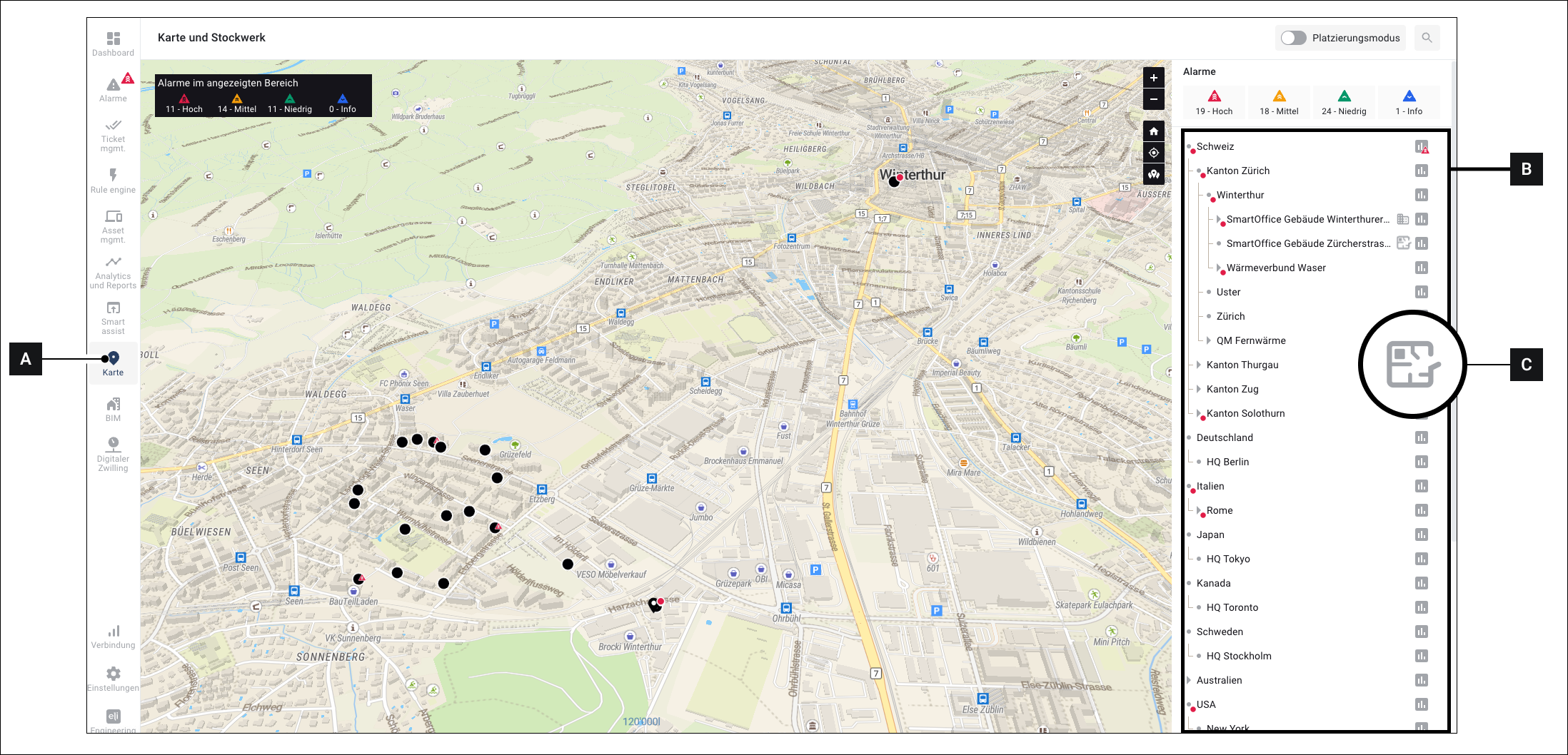
Task: Filter alarms by 24 - Niedrig
Action: click(x=1344, y=103)
